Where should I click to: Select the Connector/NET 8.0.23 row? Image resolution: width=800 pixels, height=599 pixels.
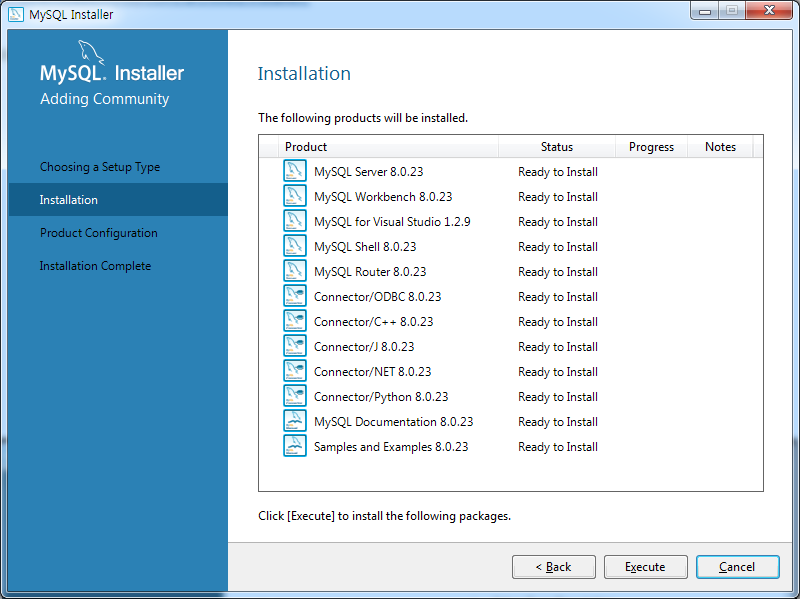[511, 371]
